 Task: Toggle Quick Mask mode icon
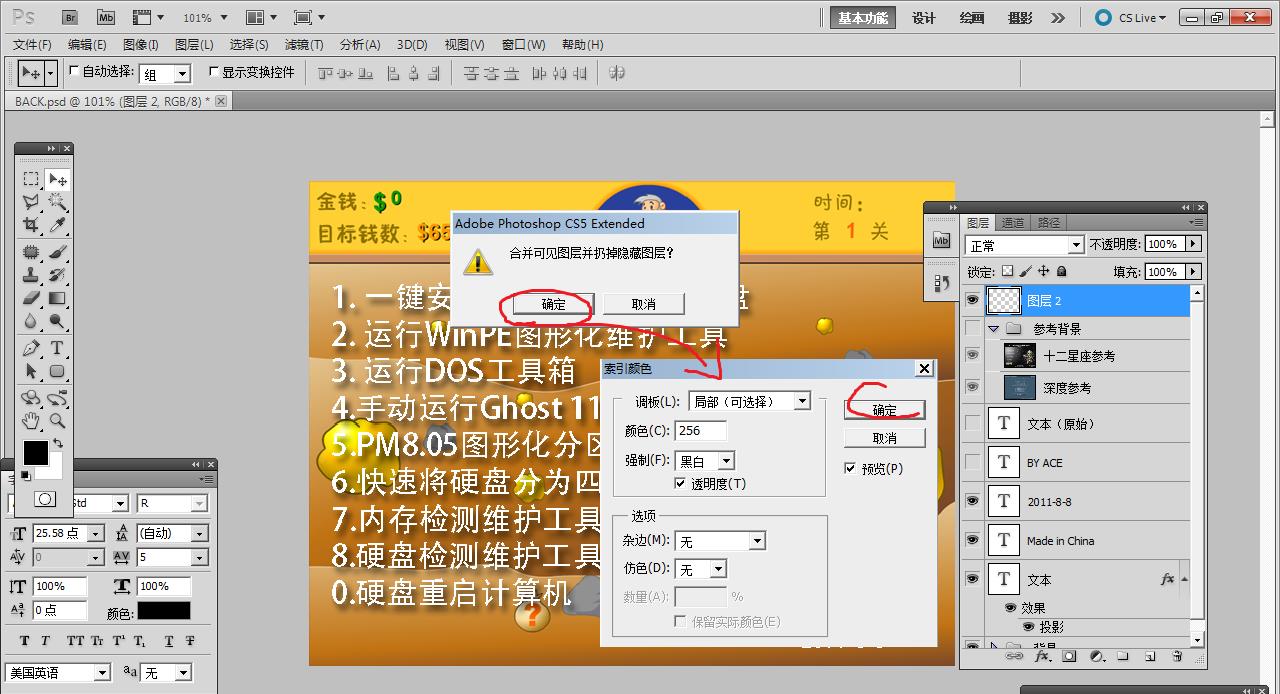click(45, 498)
